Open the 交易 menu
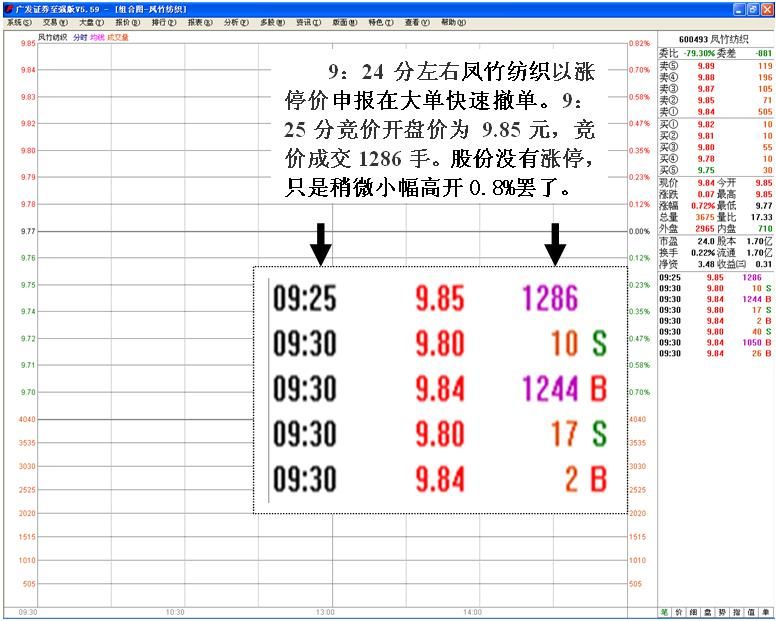The width and height of the screenshot is (776, 621). 55,22
